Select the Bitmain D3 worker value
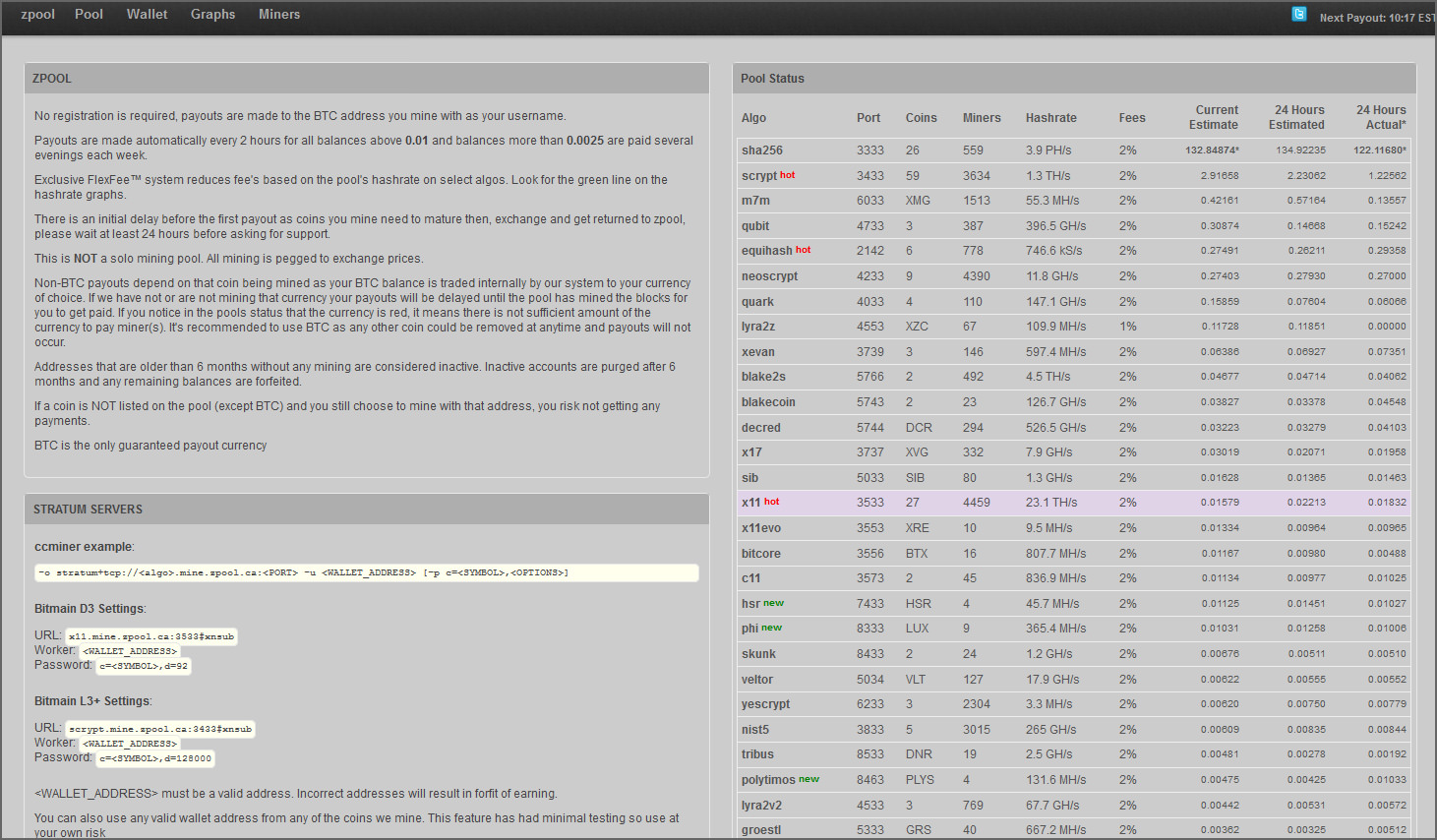 (x=130, y=651)
